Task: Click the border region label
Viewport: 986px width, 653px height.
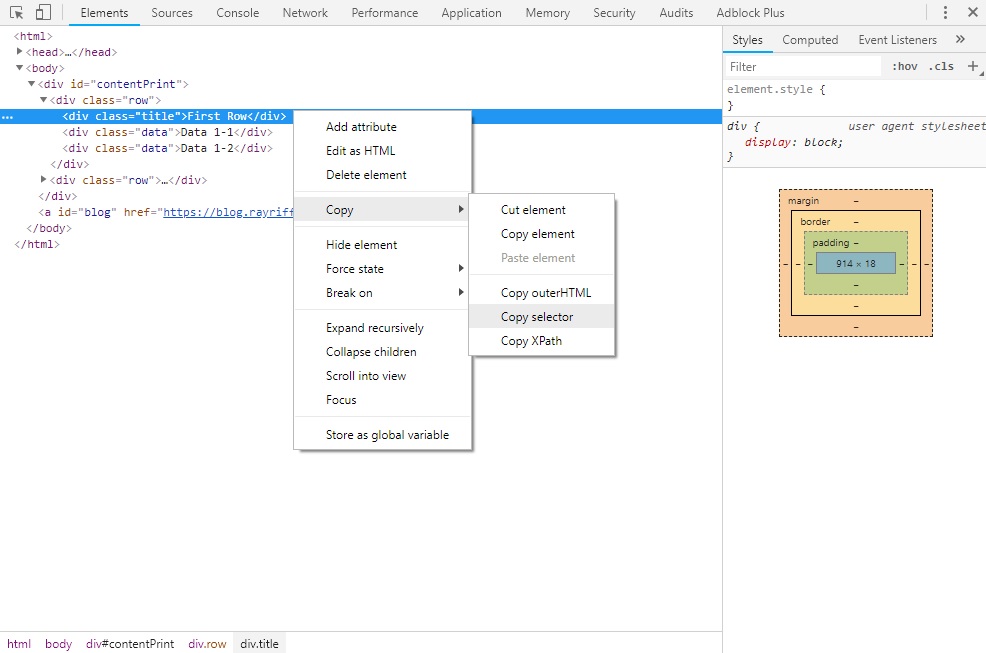Action: tap(815, 221)
